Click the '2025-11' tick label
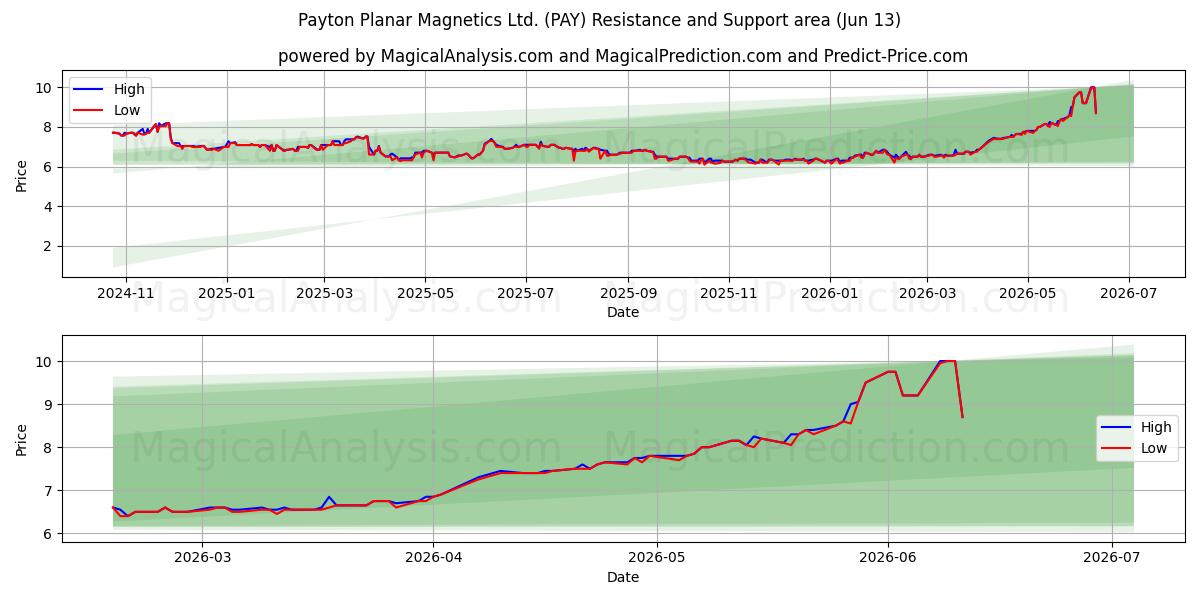This screenshot has height=600, width=1200. (x=729, y=294)
